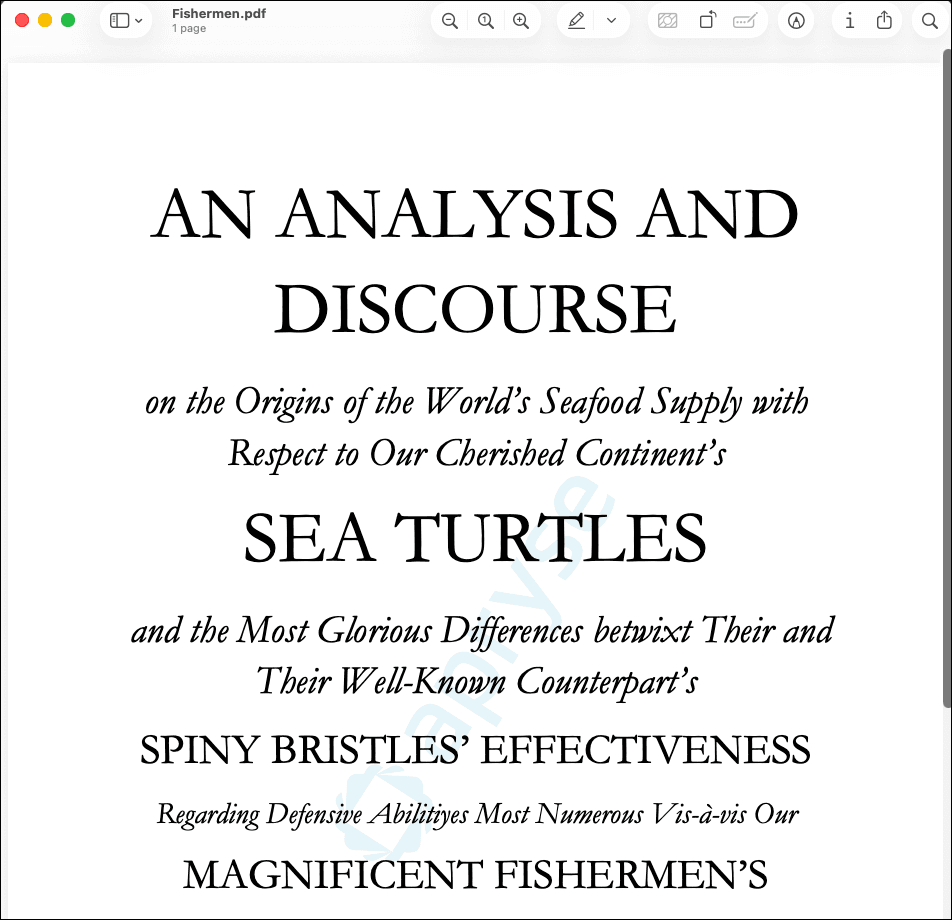952x920 pixels.
Task: Minimize the window with the yellow button
Action: 45,20
